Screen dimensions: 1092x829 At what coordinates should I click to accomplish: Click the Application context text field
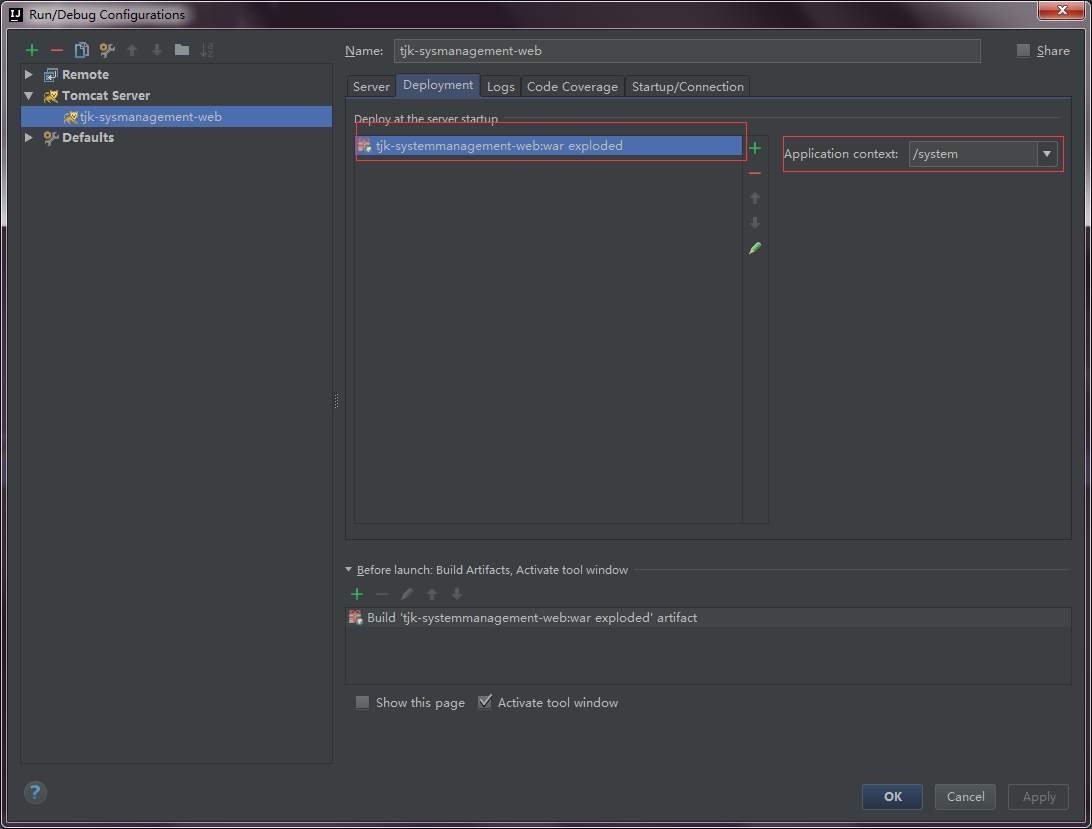pyautogui.click(x=974, y=154)
